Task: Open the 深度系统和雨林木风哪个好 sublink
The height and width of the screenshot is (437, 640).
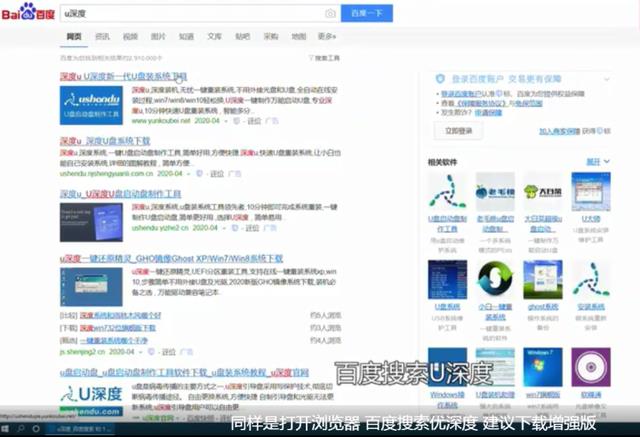Action: 120,315
